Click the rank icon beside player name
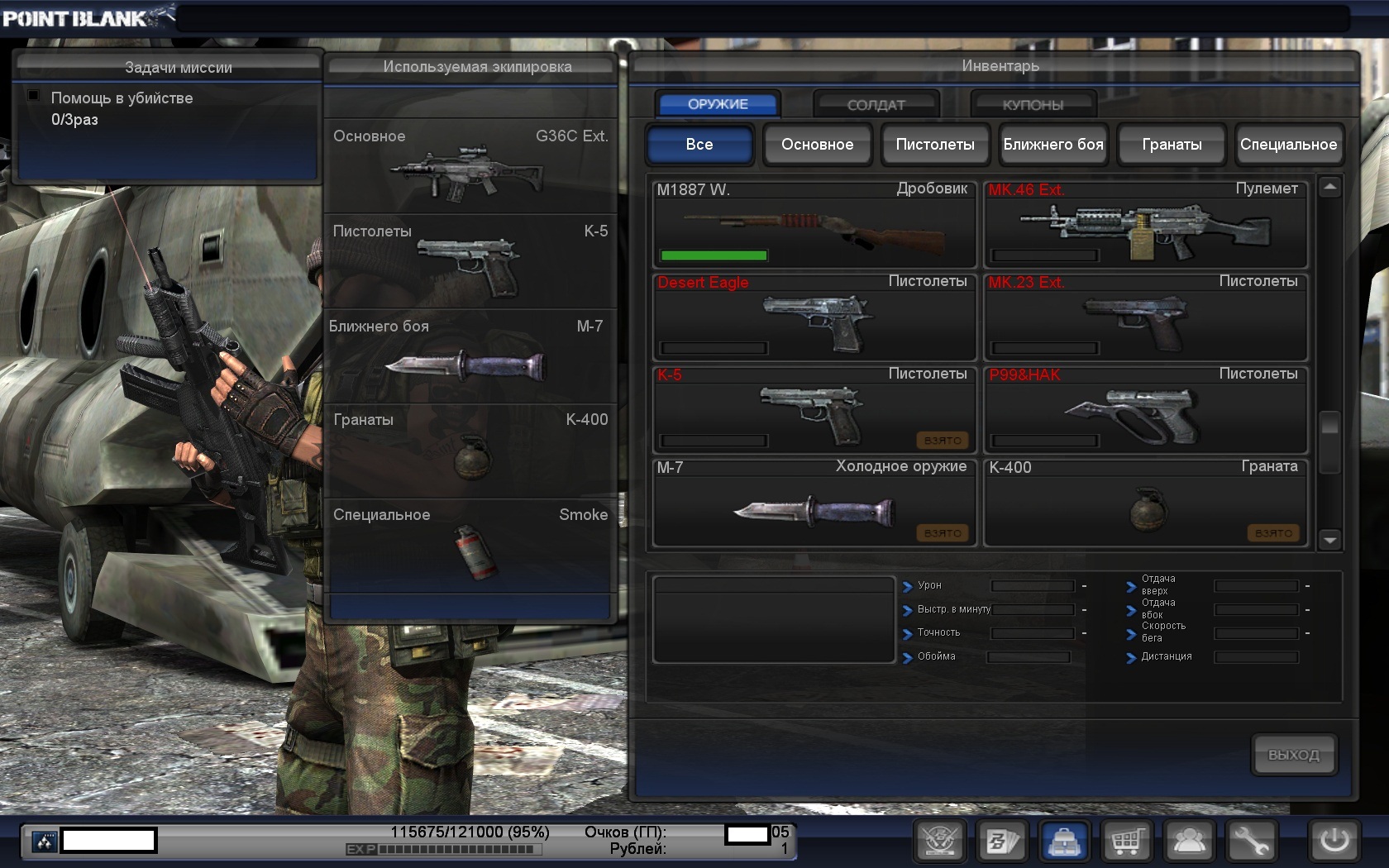This screenshot has width=1389, height=868. (x=45, y=842)
